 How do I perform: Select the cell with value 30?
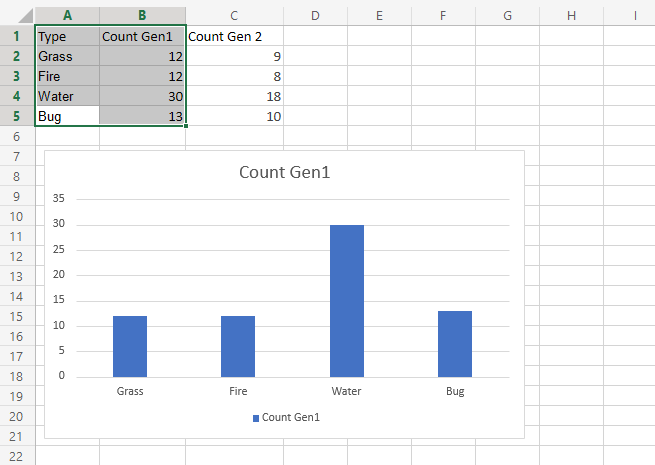[x=142, y=96]
